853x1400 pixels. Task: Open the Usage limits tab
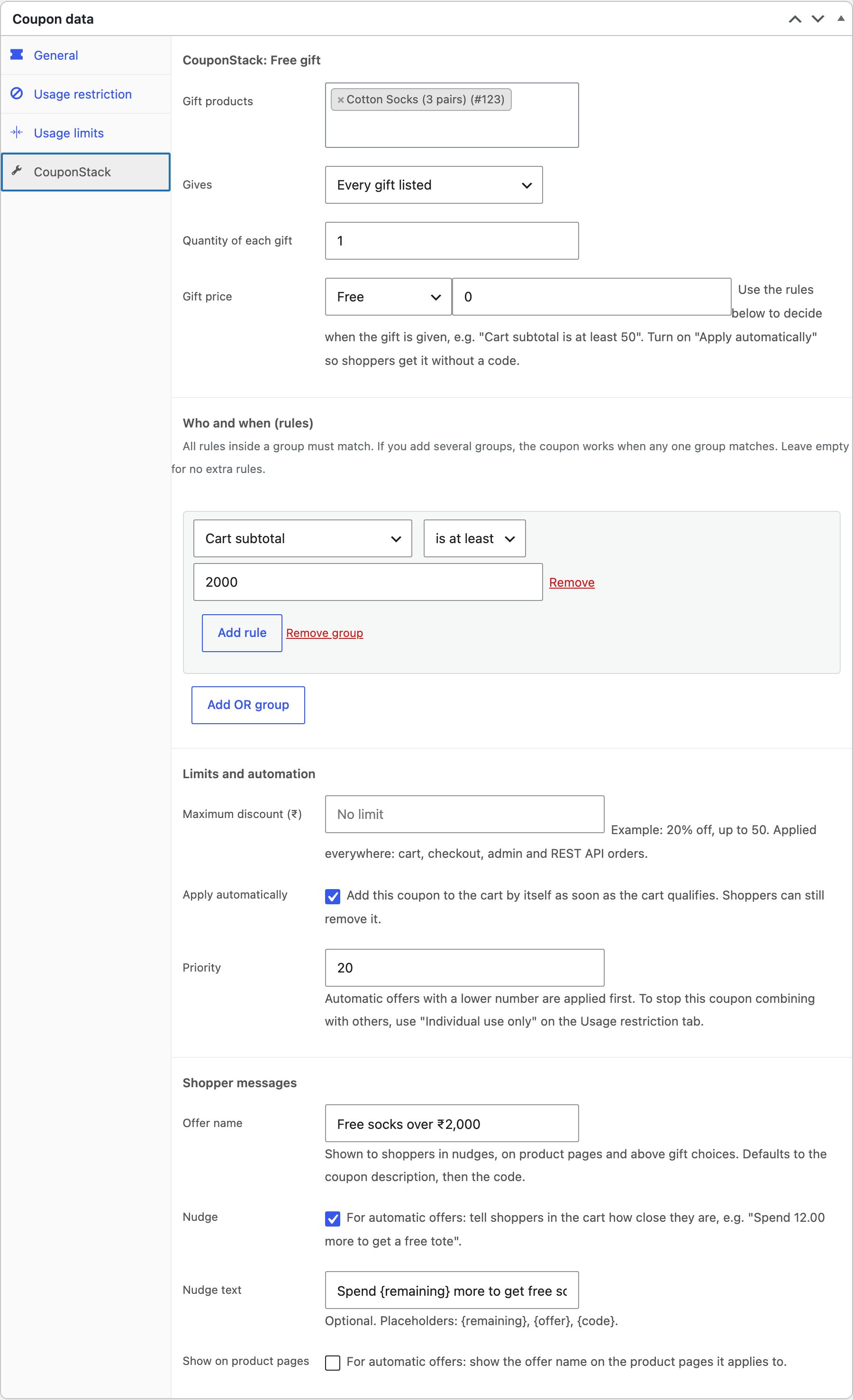point(86,133)
